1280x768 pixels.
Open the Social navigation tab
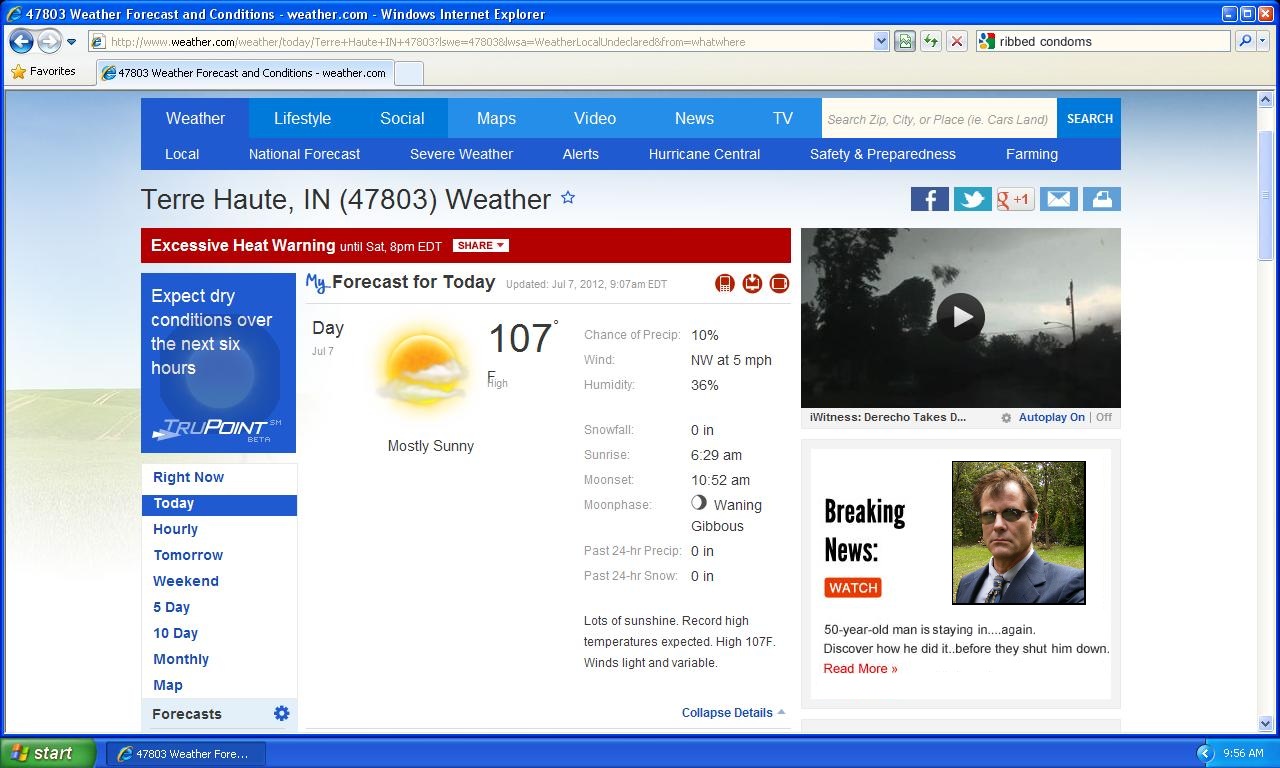pyautogui.click(x=402, y=118)
